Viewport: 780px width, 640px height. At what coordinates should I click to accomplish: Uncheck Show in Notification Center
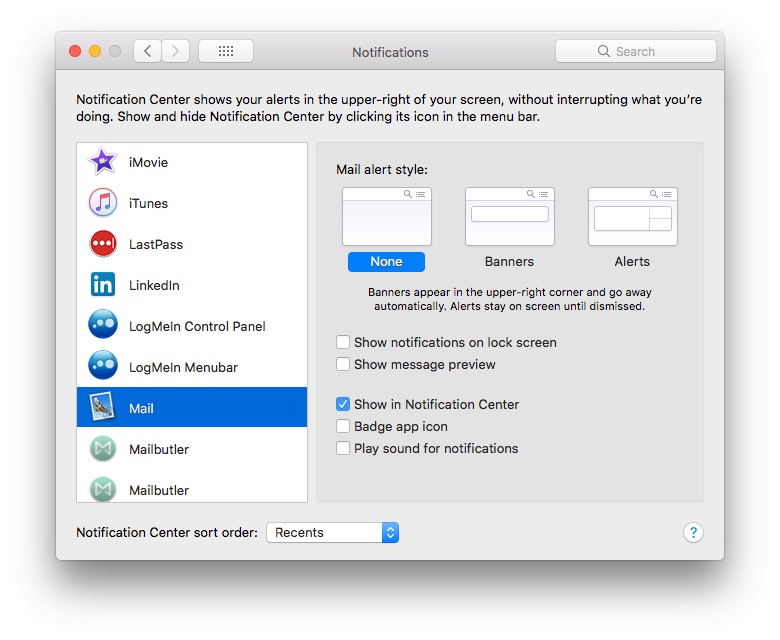click(343, 404)
